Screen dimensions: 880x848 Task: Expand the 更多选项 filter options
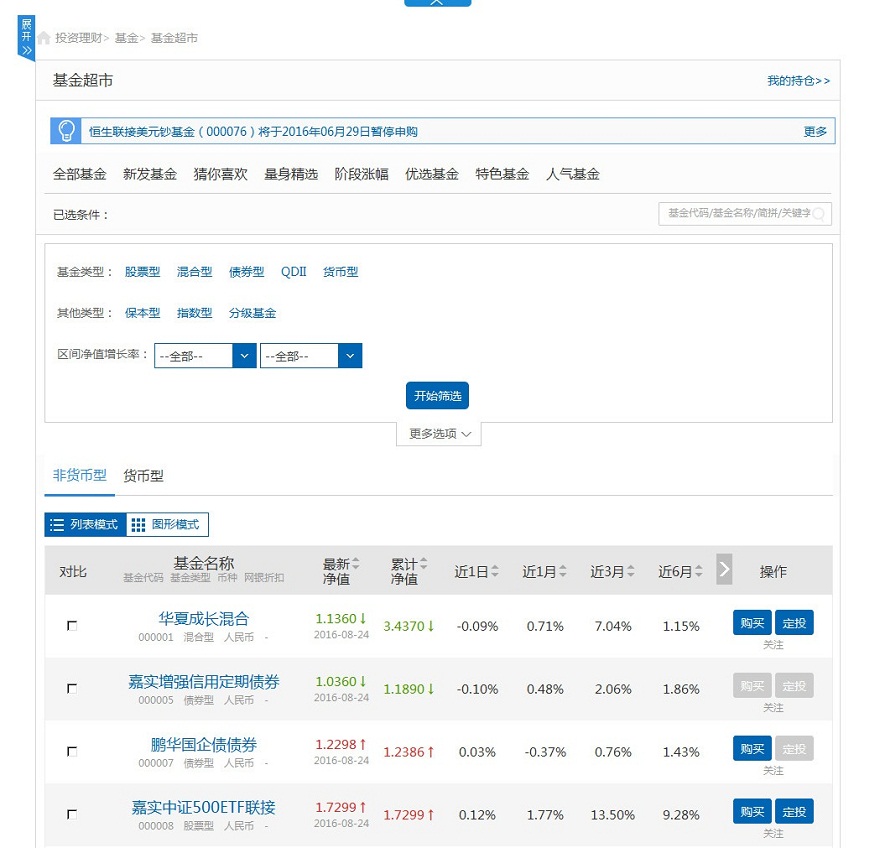[439, 434]
